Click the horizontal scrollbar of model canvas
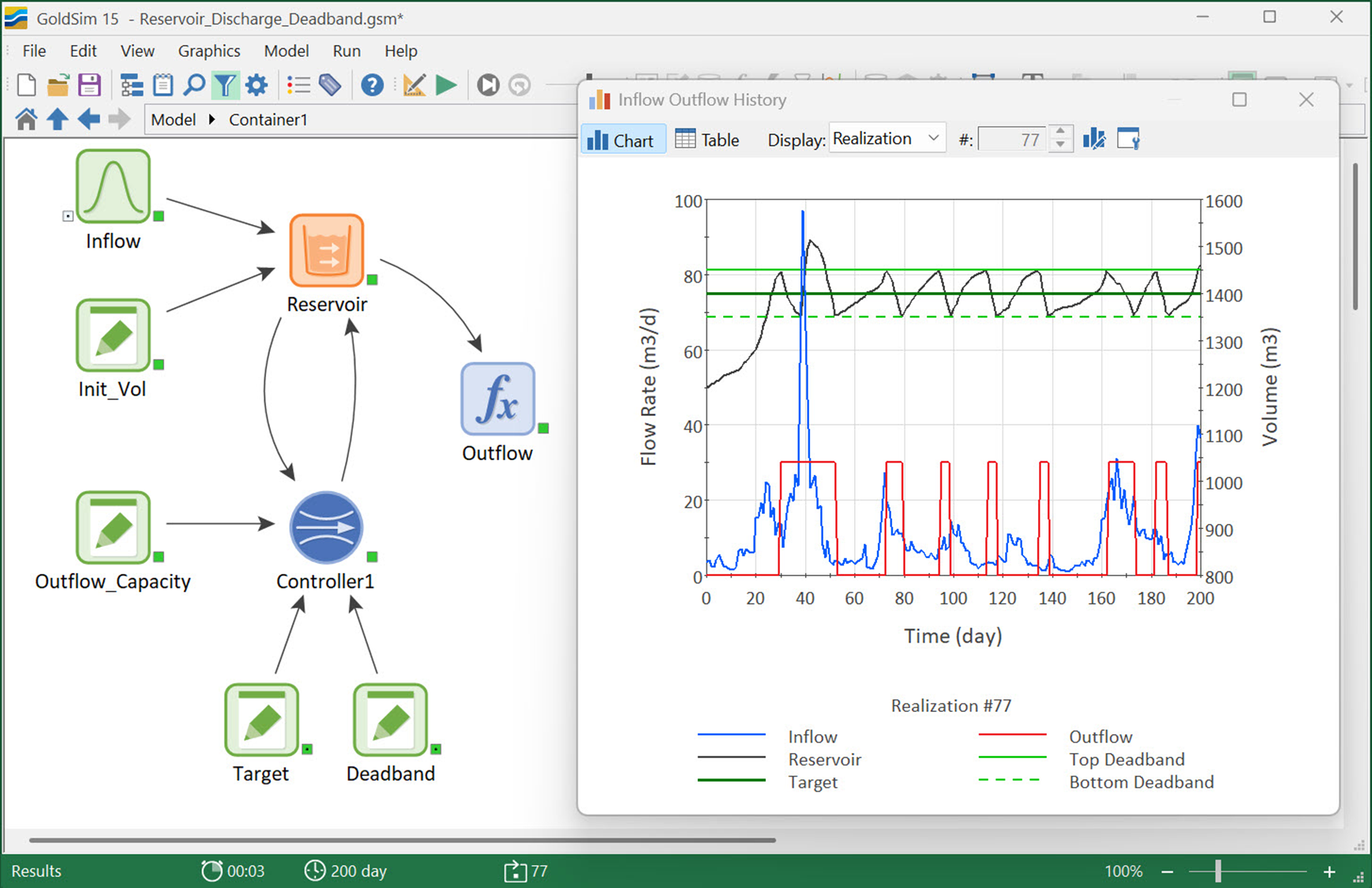1372x888 pixels. tap(403, 840)
